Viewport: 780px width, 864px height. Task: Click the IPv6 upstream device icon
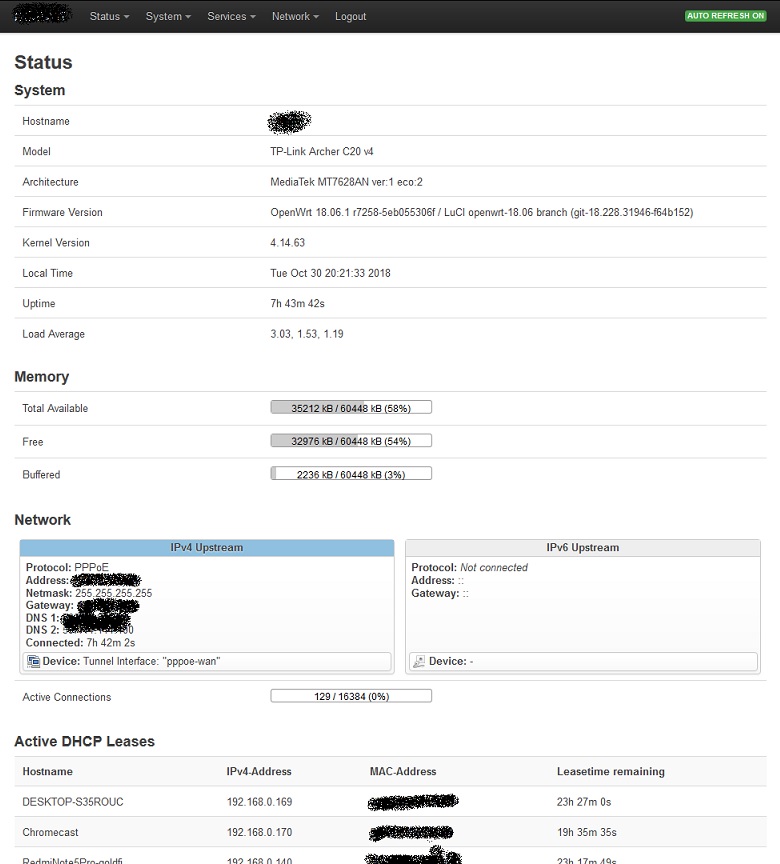(419, 661)
